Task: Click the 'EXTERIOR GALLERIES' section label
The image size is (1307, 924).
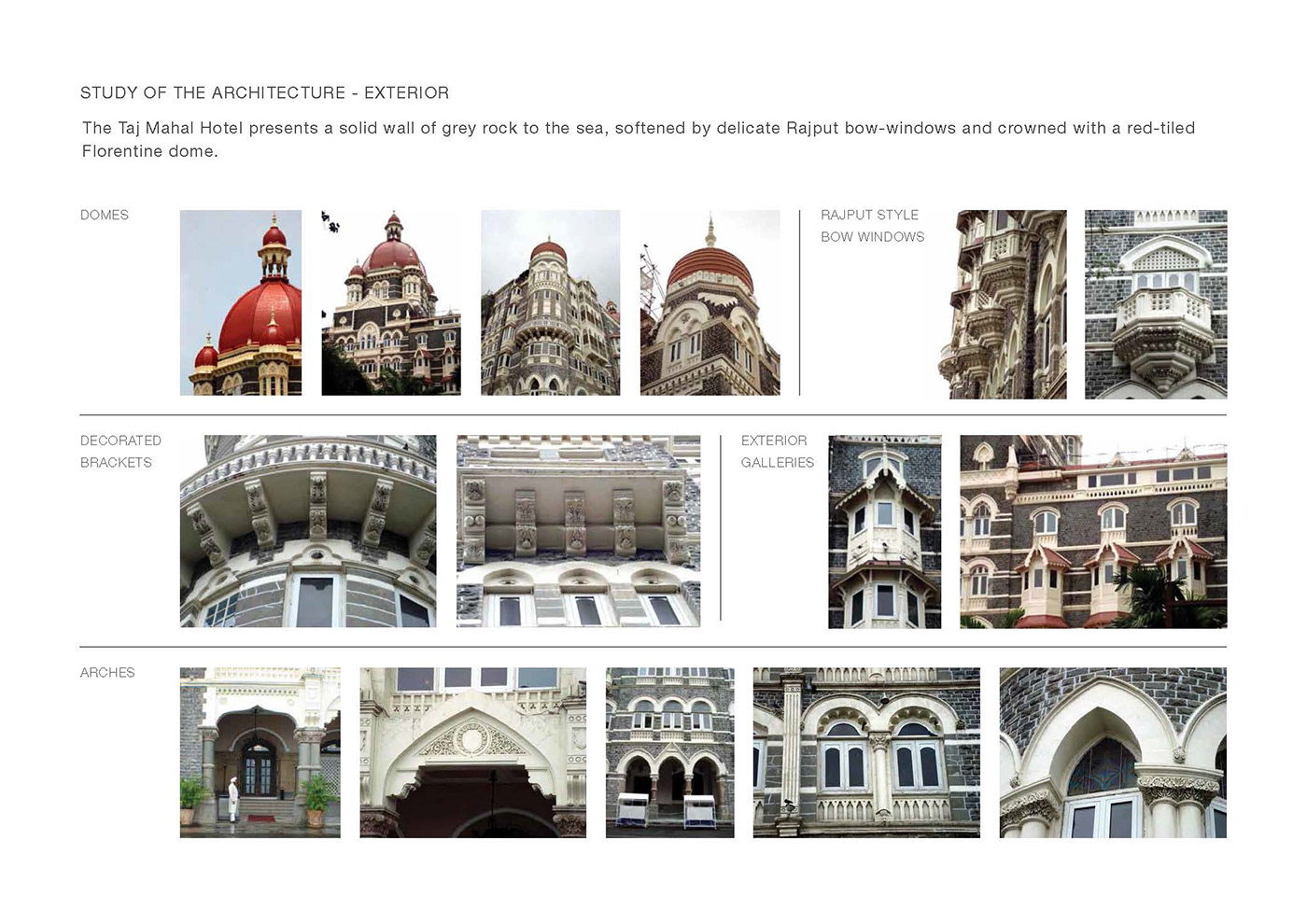Action: [x=778, y=451]
